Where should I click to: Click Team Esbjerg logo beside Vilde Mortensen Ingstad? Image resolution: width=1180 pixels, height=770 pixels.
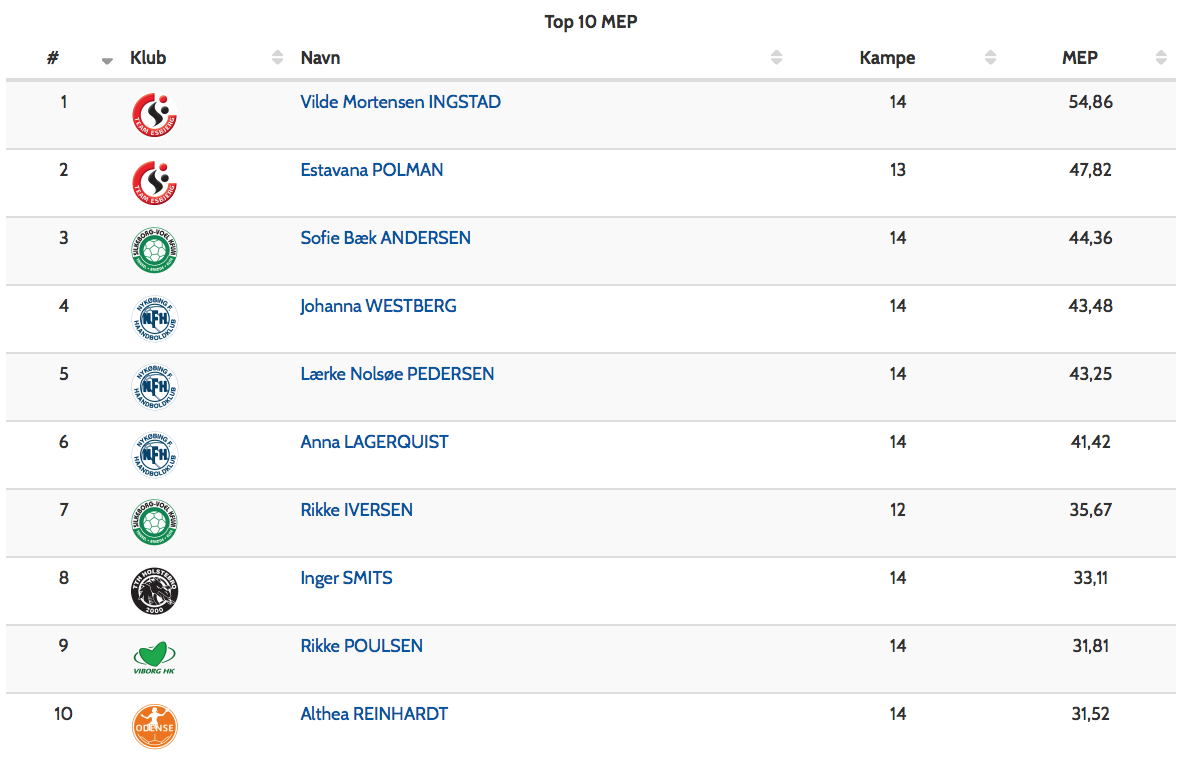155,115
